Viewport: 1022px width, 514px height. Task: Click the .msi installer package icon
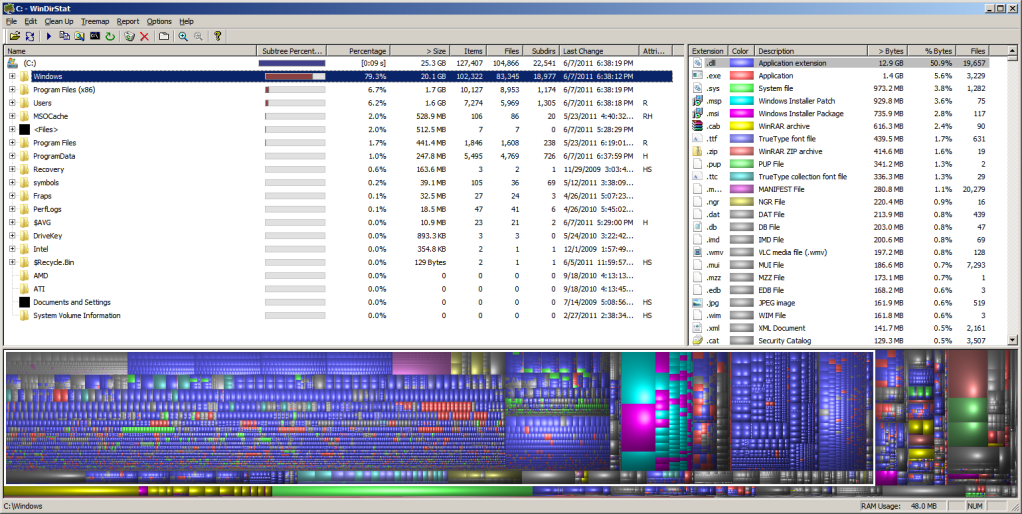coord(697,113)
